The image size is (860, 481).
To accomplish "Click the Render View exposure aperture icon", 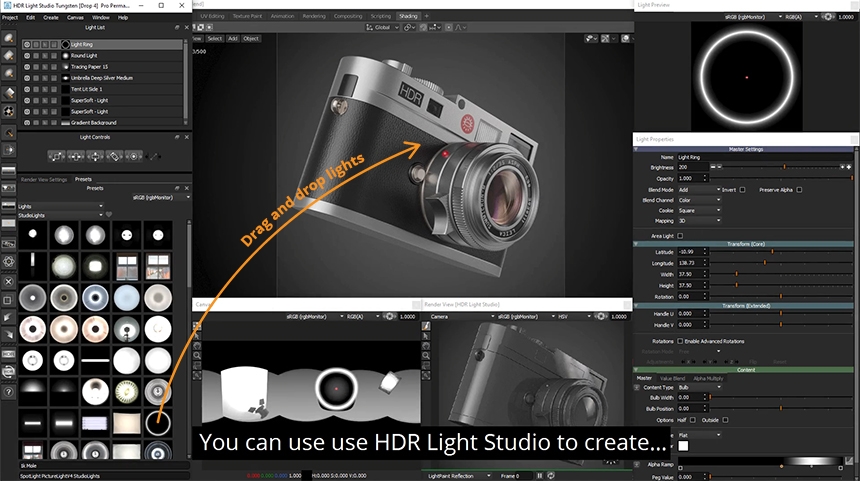I will (x=601, y=316).
